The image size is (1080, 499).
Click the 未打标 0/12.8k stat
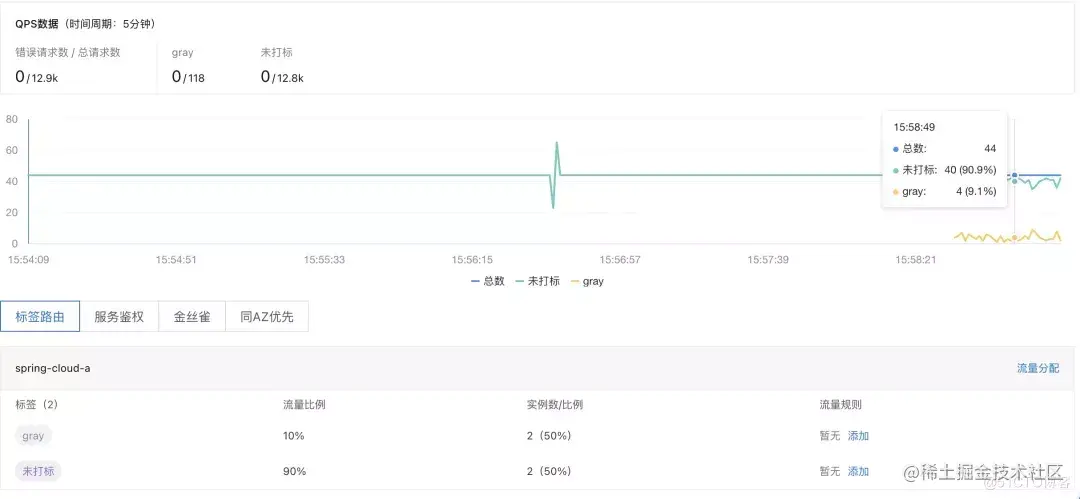[282, 77]
